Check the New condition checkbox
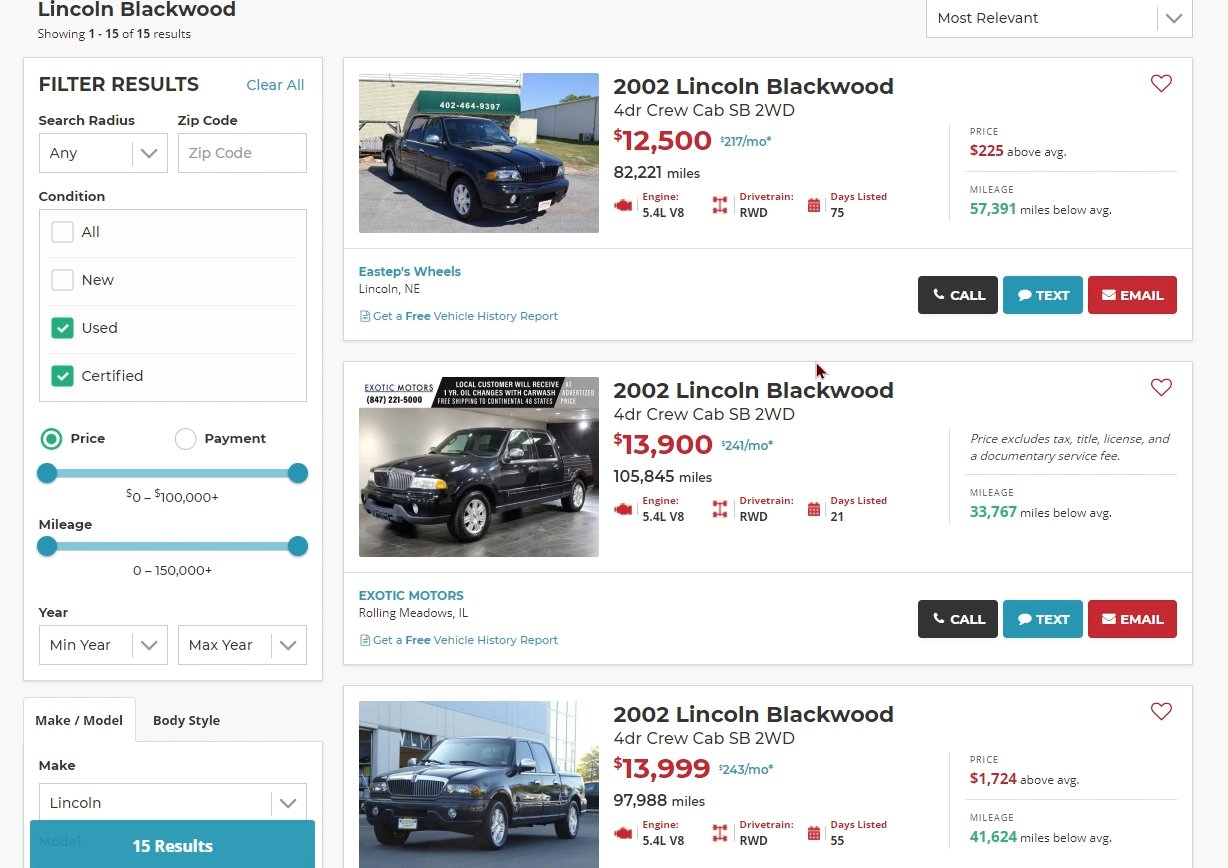 tap(63, 280)
